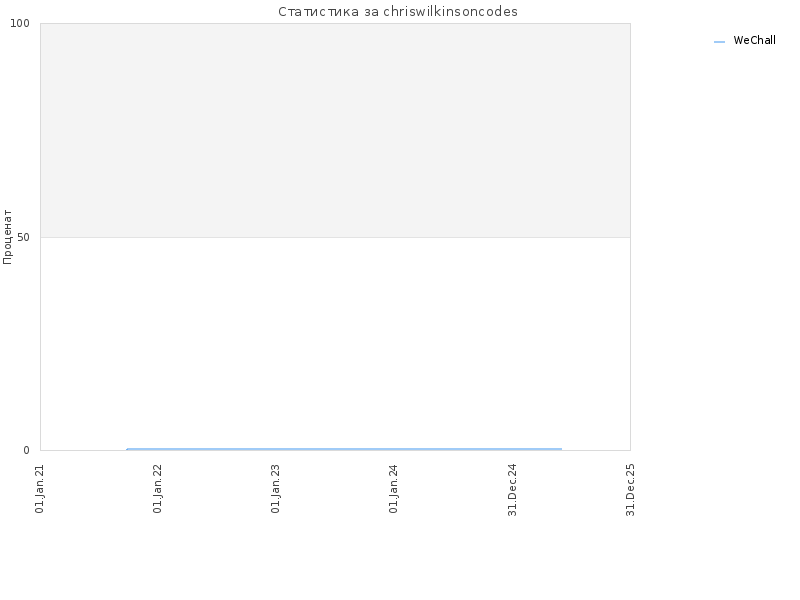The image size is (800, 600).
Task: Click the 31.Dec.24 x-axis date label
Action: pos(512,490)
